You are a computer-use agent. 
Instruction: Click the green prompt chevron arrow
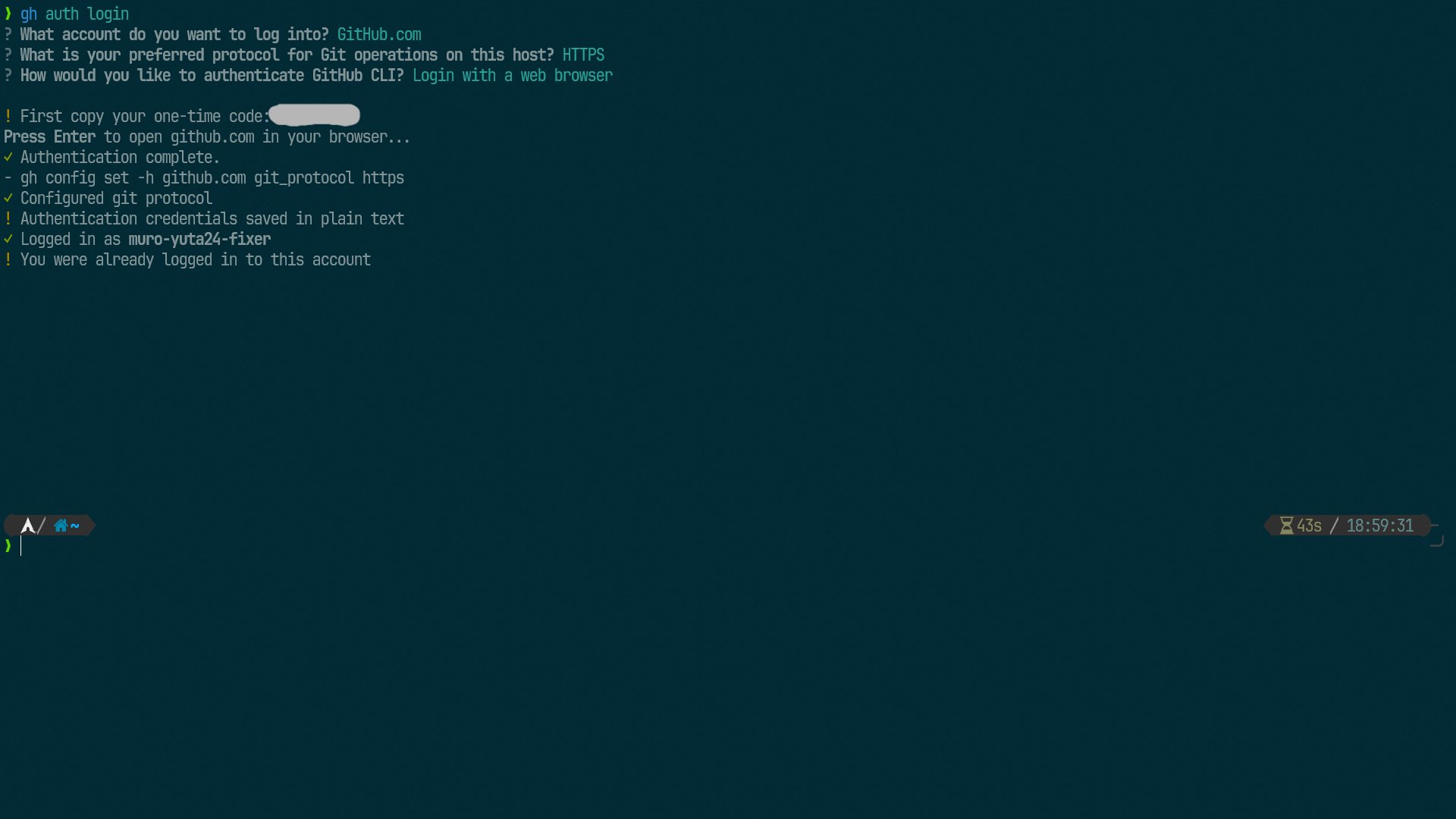coord(7,545)
